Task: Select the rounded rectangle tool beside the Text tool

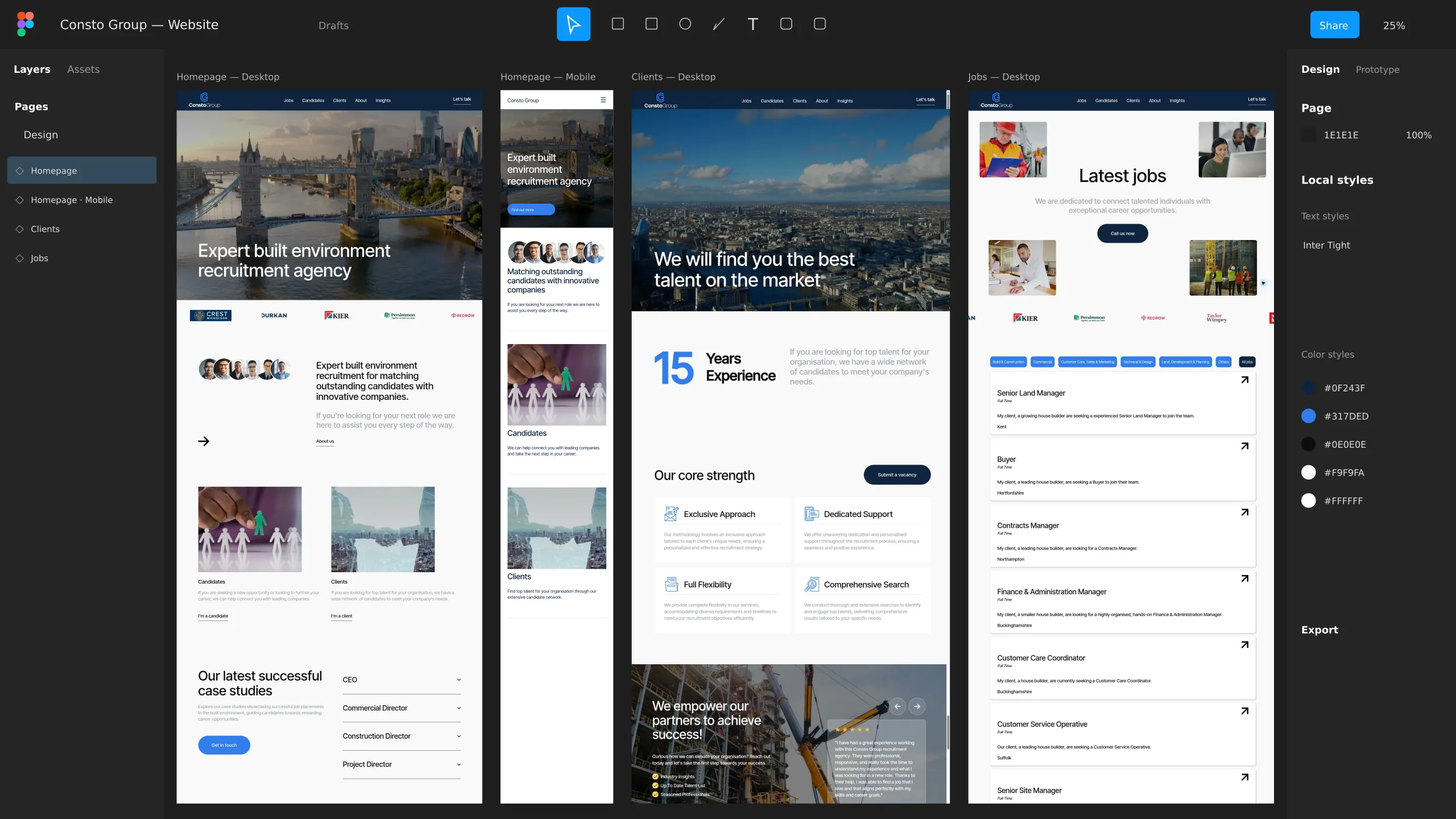Action: tap(786, 24)
